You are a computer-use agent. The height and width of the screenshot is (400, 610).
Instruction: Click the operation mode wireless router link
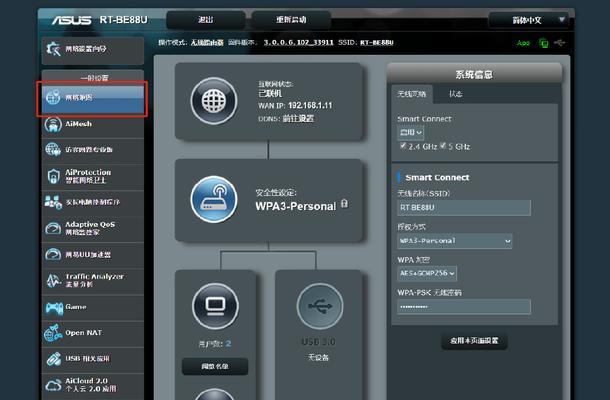pyautogui.click(x=207, y=42)
